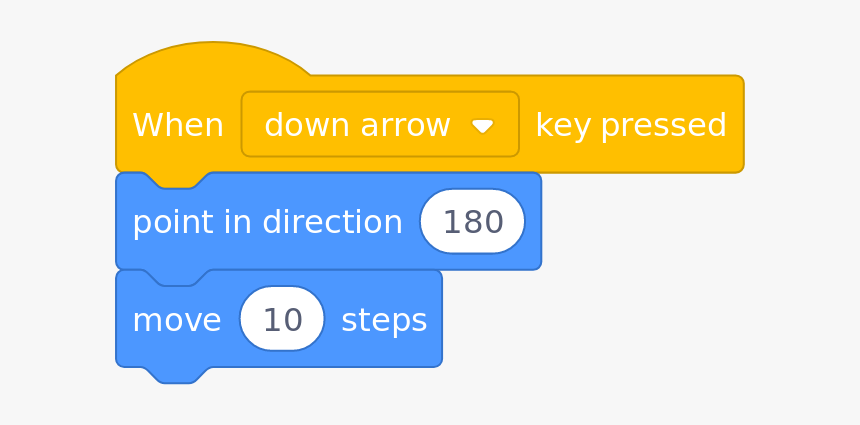The image size is (860, 425).
Task: Click the "When" label on the hat block
Action: 177,125
